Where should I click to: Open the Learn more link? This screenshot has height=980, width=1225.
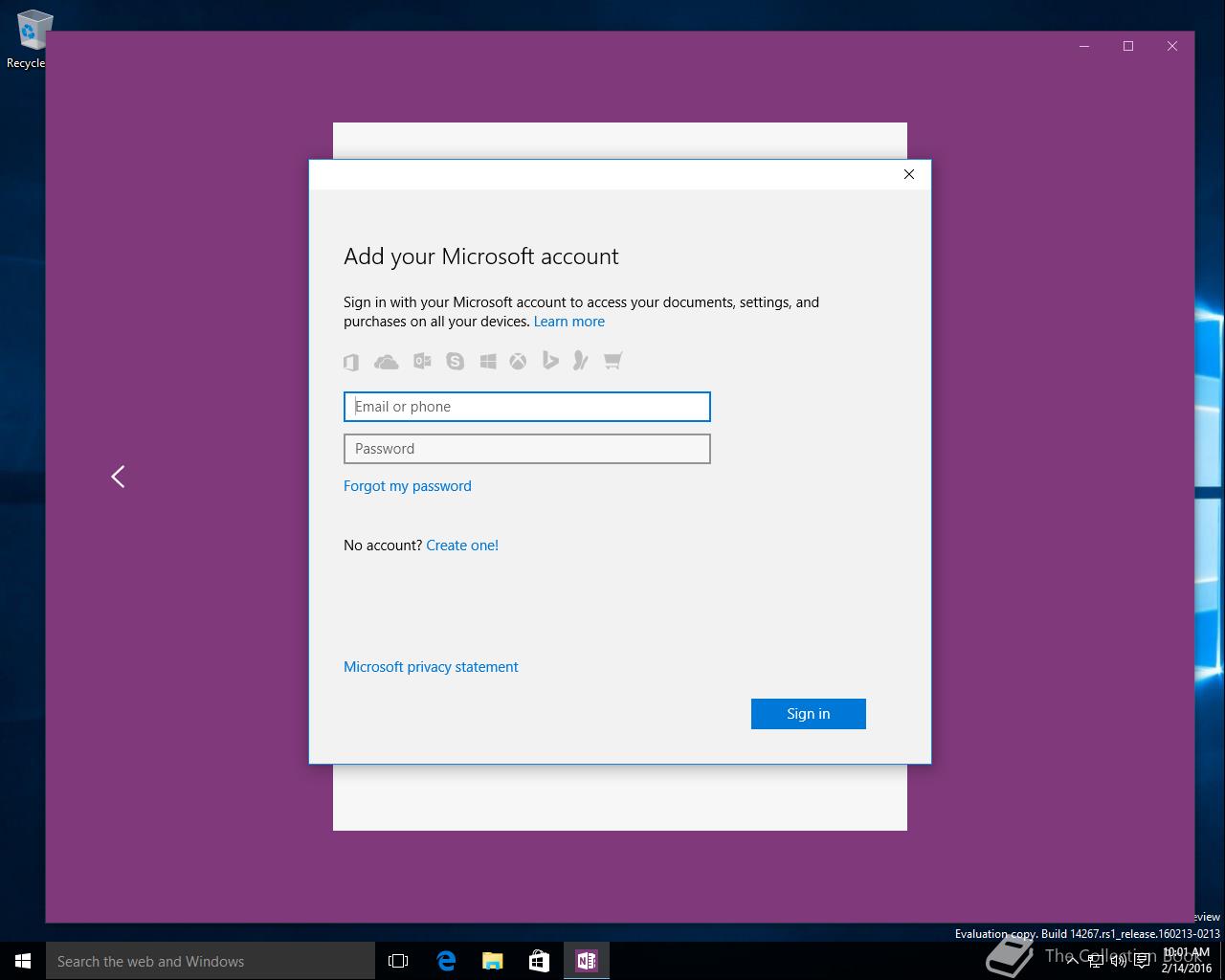569,322
